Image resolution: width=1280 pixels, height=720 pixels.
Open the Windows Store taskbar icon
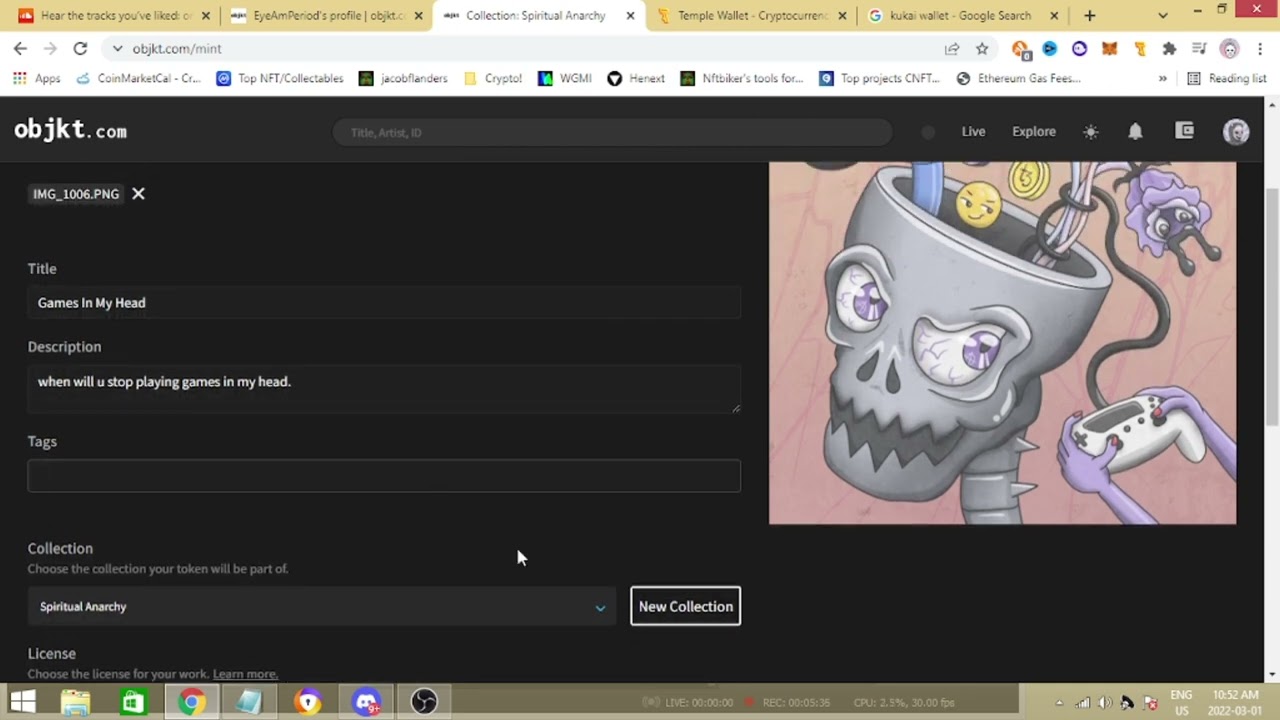[x=132, y=701]
